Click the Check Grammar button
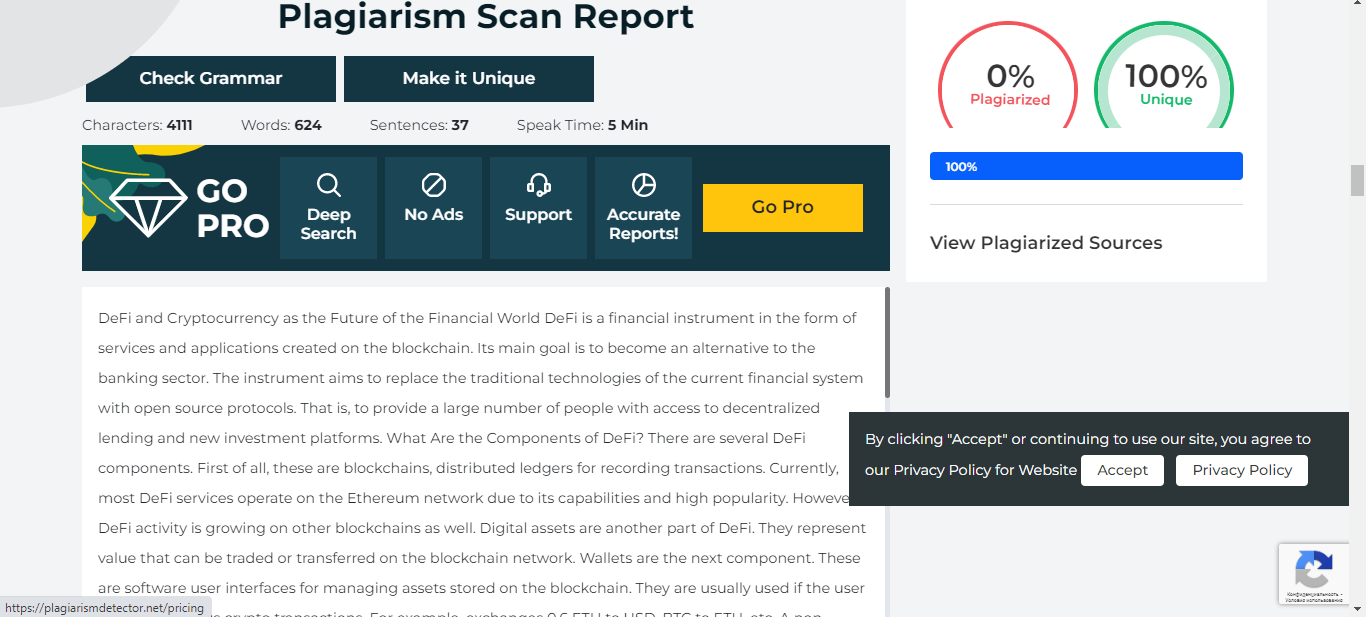This screenshot has height=617, width=1366. pyautogui.click(x=211, y=79)
